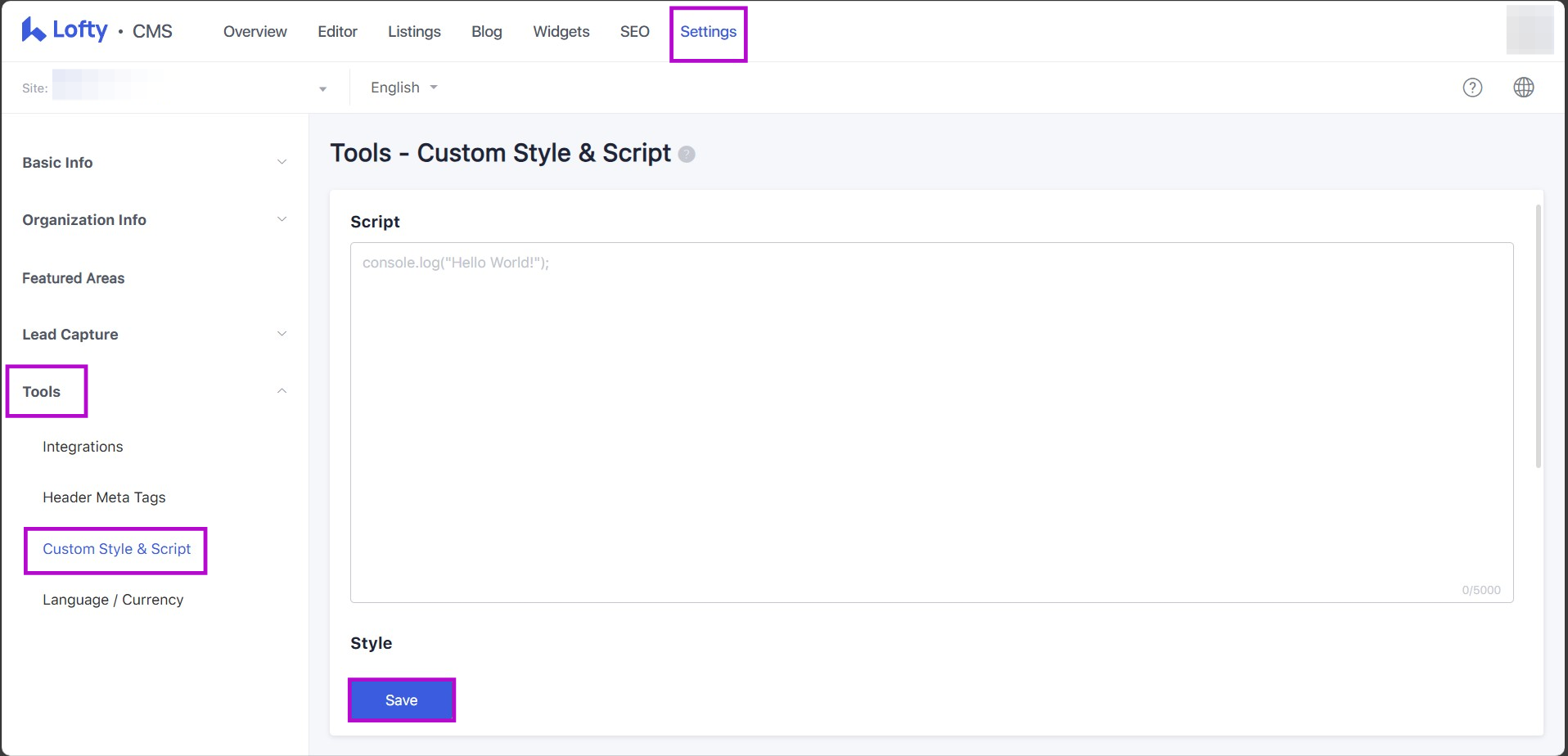Open the user avatar at top right
Viewport: 1568px width, 756px height.
click(x=1529, y=30)
